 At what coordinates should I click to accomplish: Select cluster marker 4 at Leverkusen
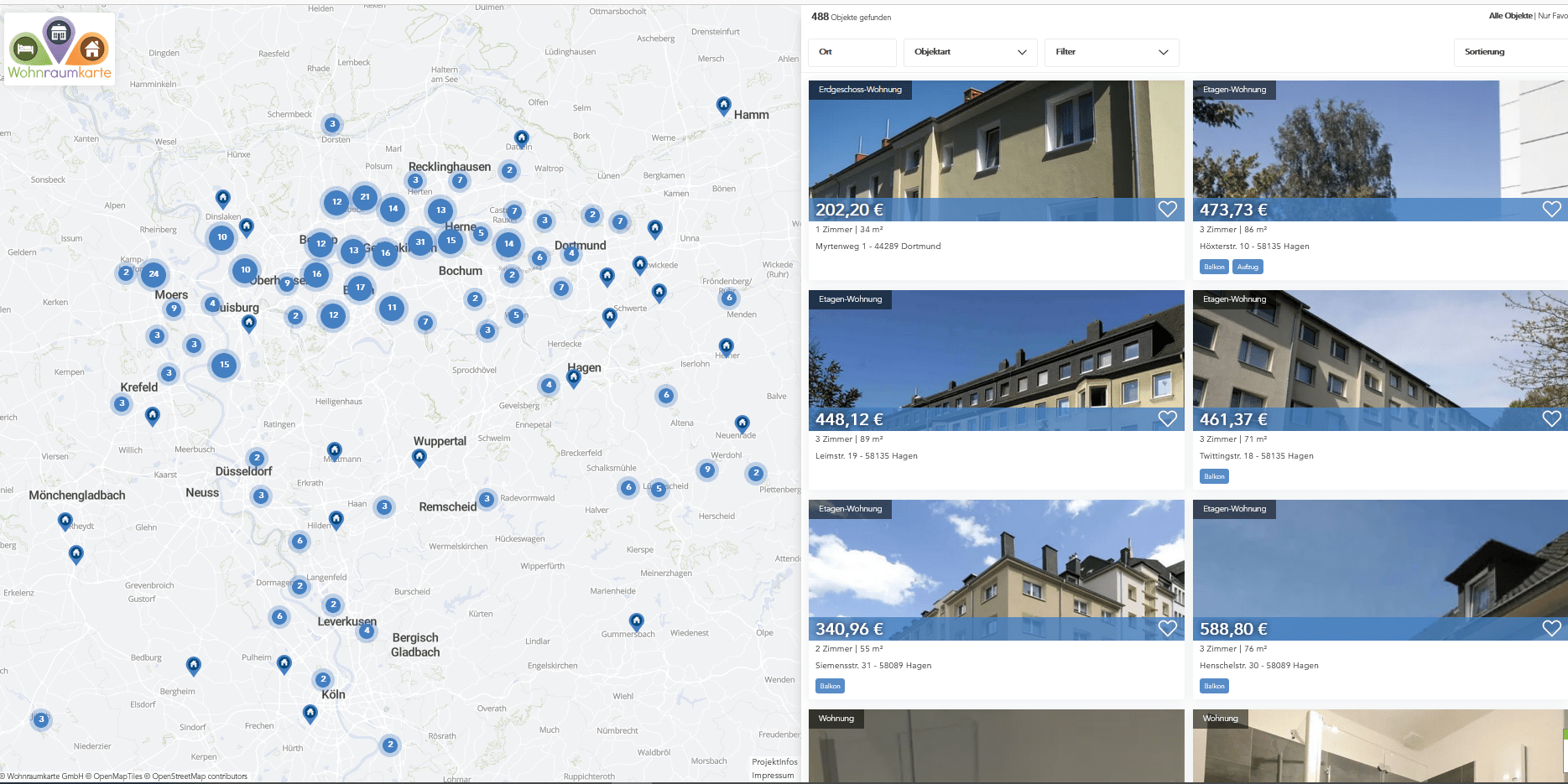(x=366, y=631)
